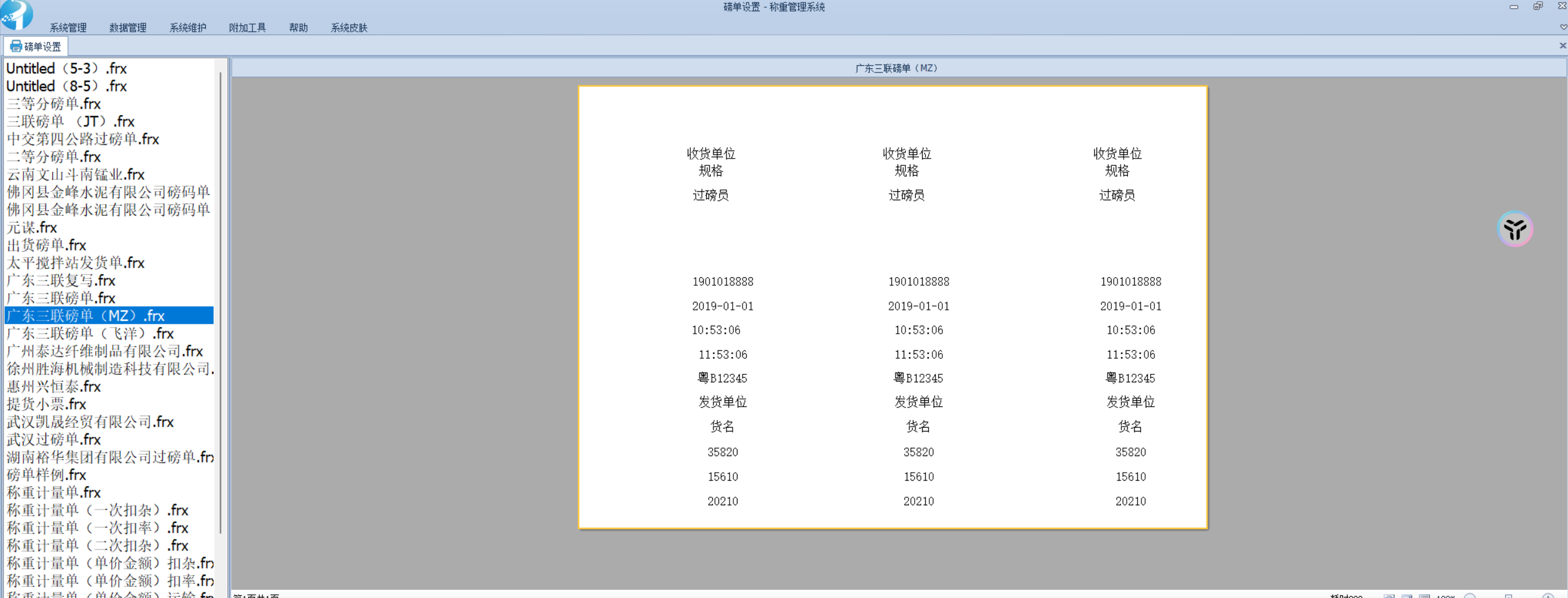Click the application logo orb
The width and height of the screenshot is (1568, 598).
pos(17,14)
